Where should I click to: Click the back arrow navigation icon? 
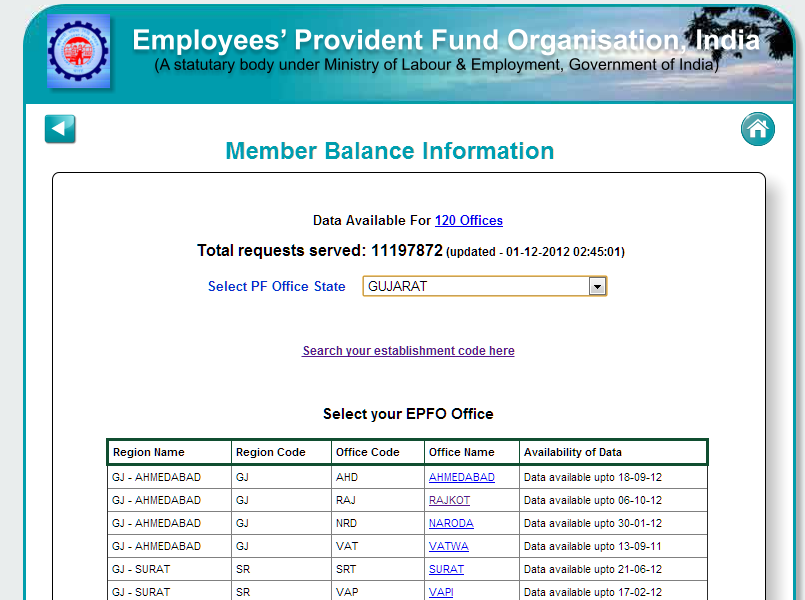pyautogui.click(x=59, y=128)
